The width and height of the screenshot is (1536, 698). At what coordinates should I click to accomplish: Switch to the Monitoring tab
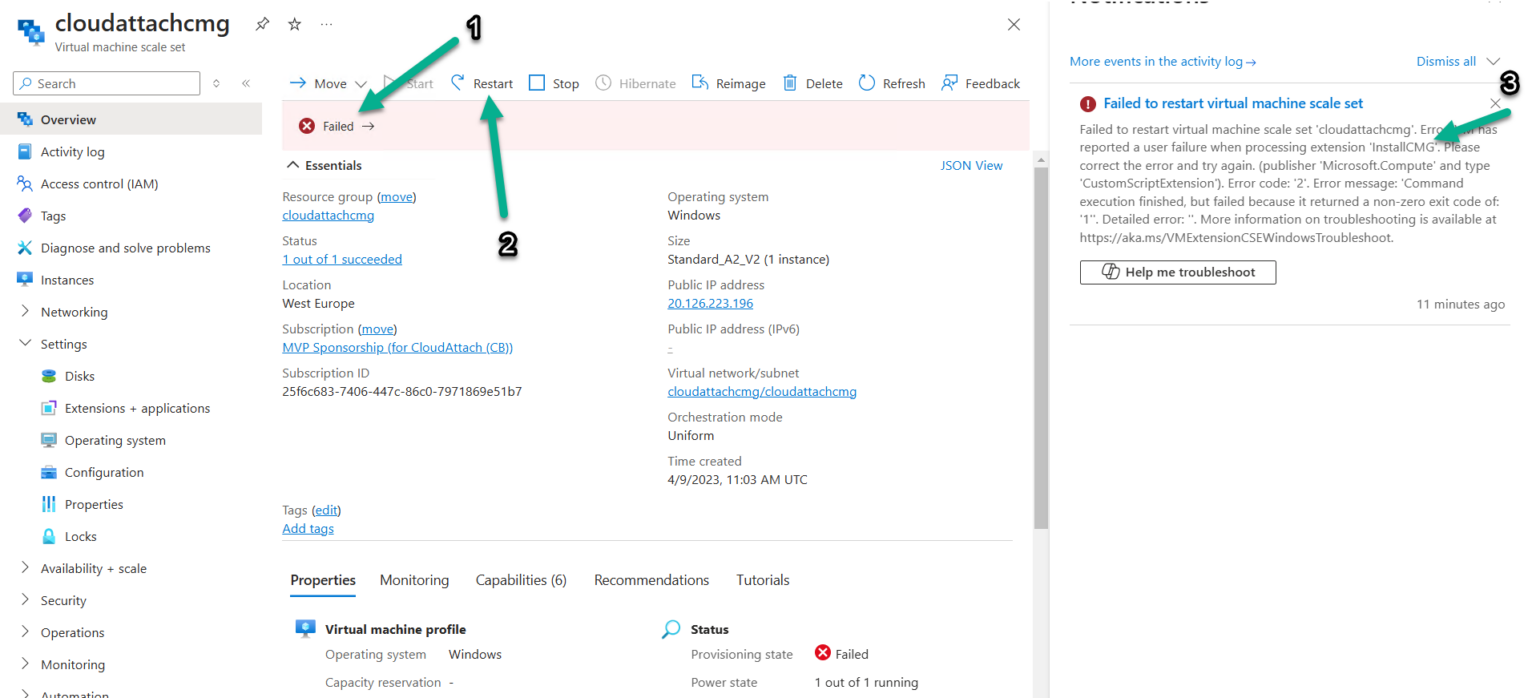point(414,580)
